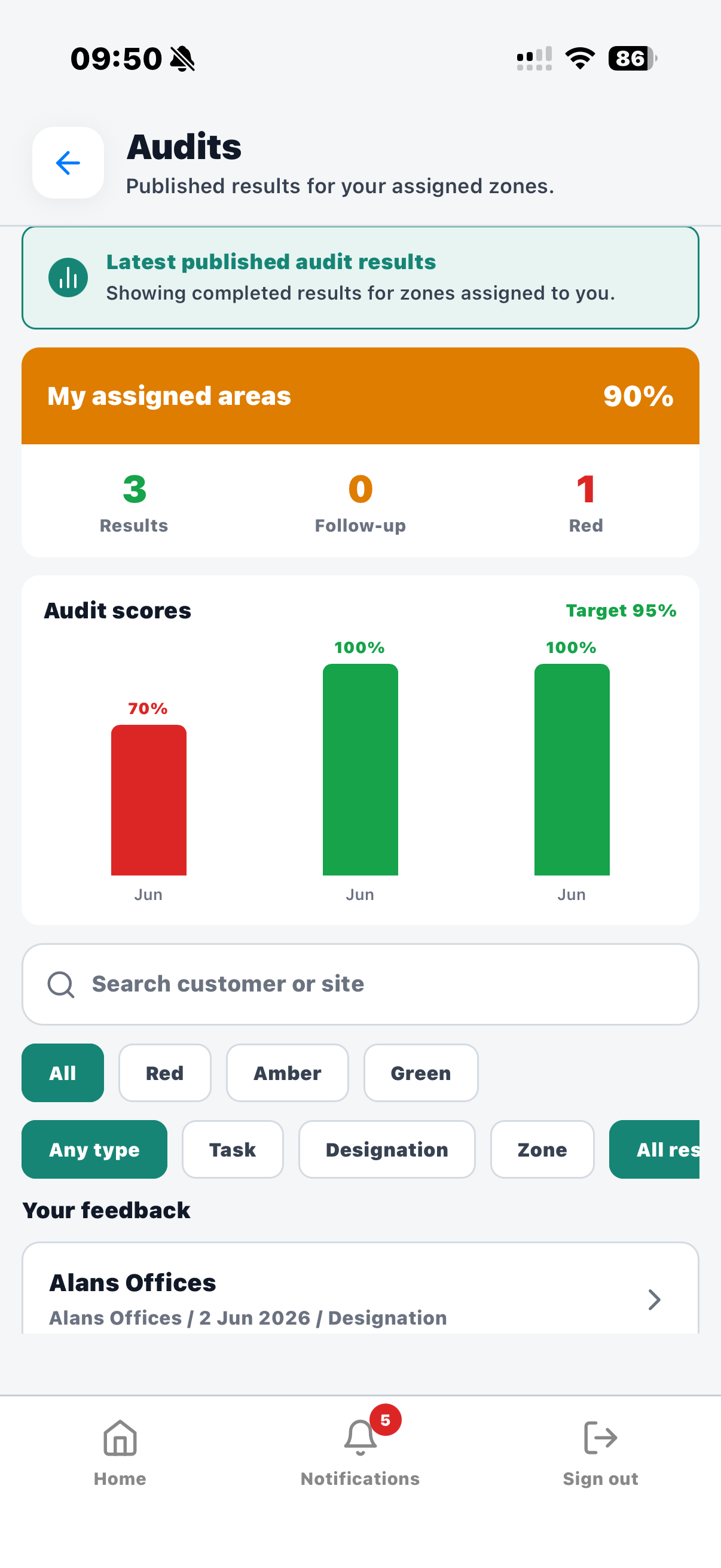This screenshot has height=1568, width=721.
Task: Tap the battery indicator showing 86
Action: click(633, 59)
